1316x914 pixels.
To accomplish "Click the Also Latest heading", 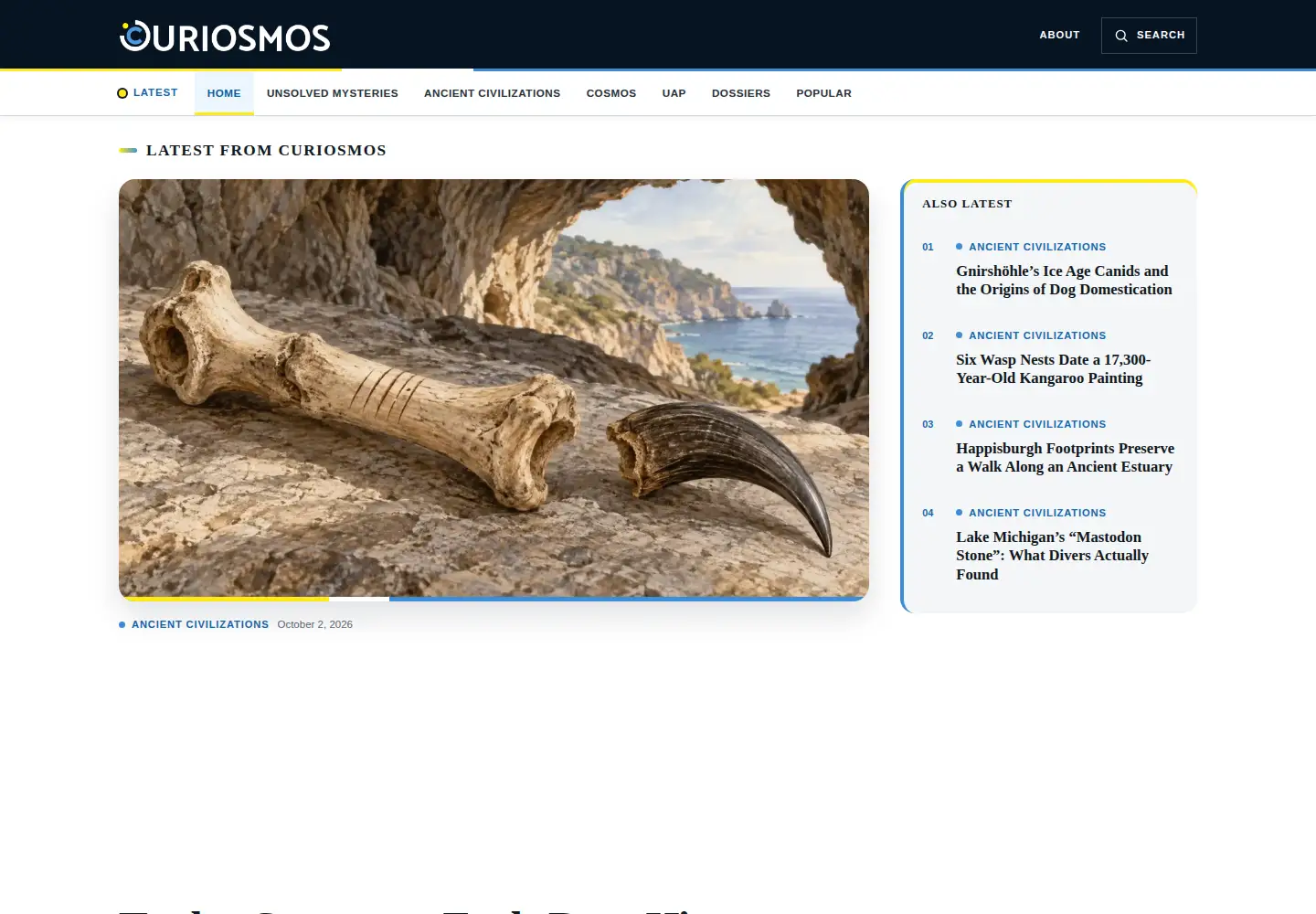I will tap(967, 204).
